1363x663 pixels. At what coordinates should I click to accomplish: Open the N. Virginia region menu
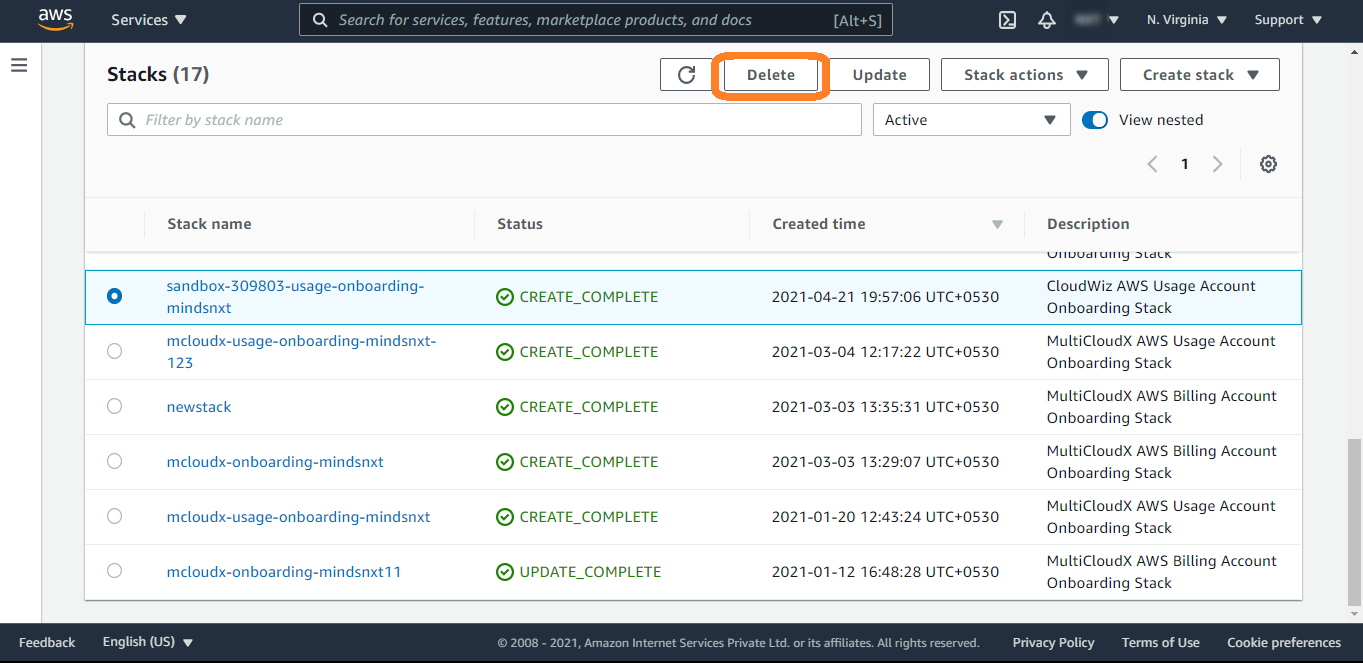pos(1188,20)
